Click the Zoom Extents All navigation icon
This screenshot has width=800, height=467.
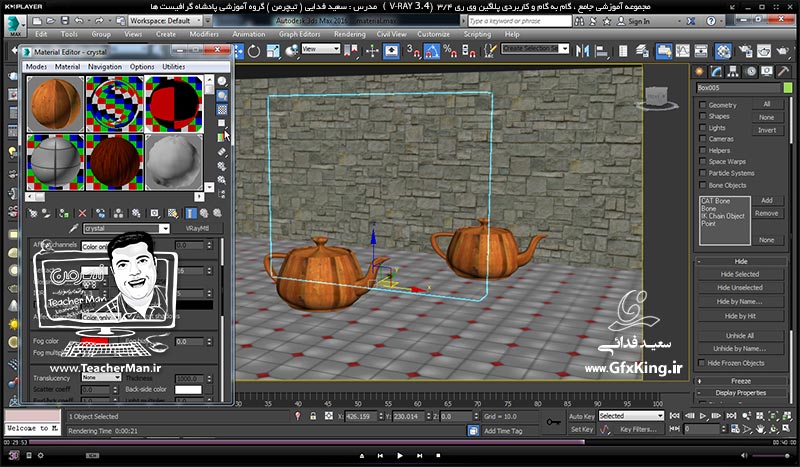pyautogui.click(x=786, y=416)
